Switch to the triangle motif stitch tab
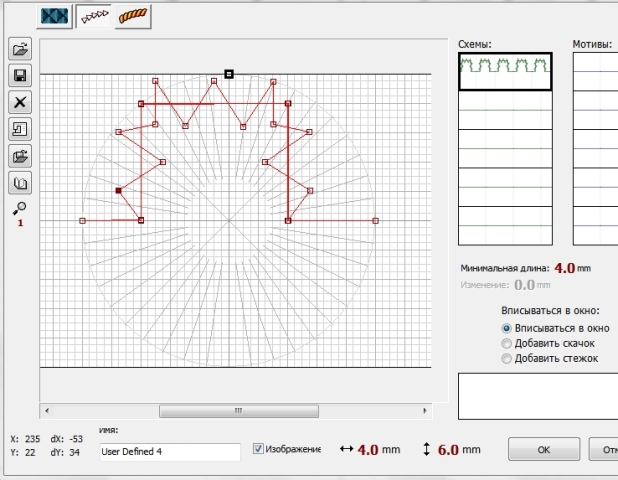Image resolution: width=618 pixels, height=480 pixels. click(x=95, y=17)
